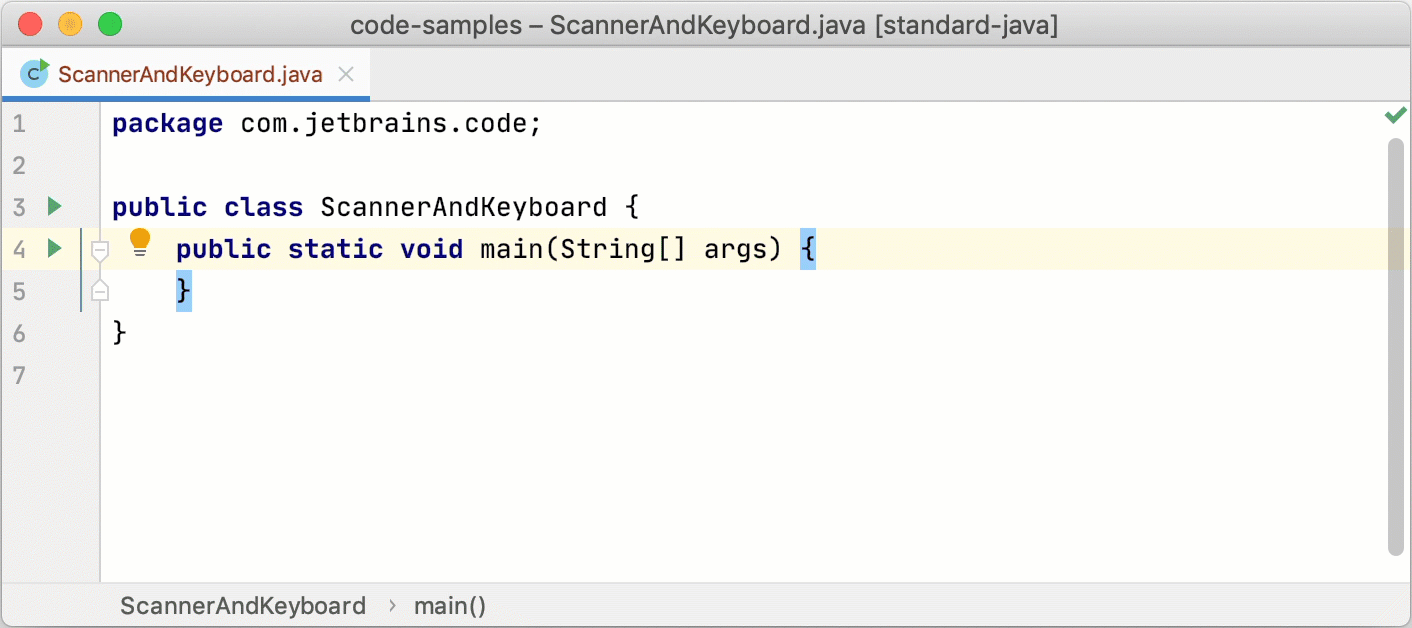Close the ScannerAndKeyboard.java tab
This screenshot has width=1412, height=628.
[x=346, y=74]
